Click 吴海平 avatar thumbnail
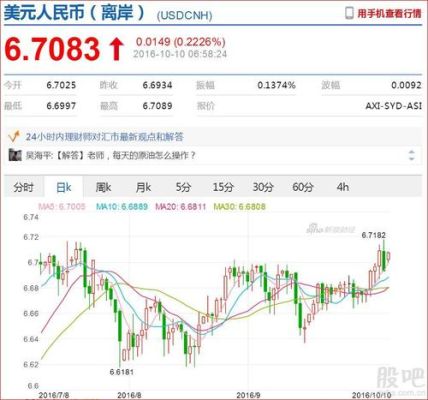 [15, 155]
